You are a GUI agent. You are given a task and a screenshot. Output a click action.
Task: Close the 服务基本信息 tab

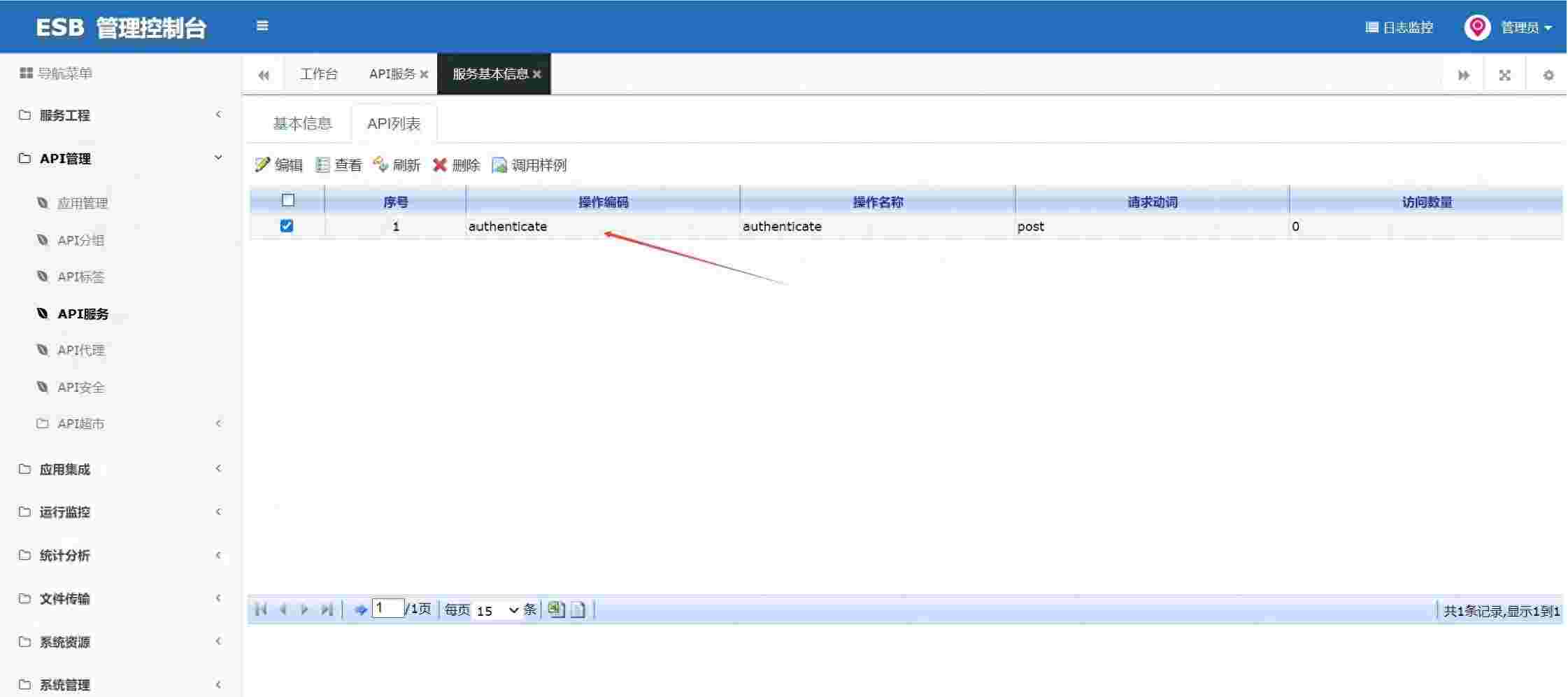537,74
